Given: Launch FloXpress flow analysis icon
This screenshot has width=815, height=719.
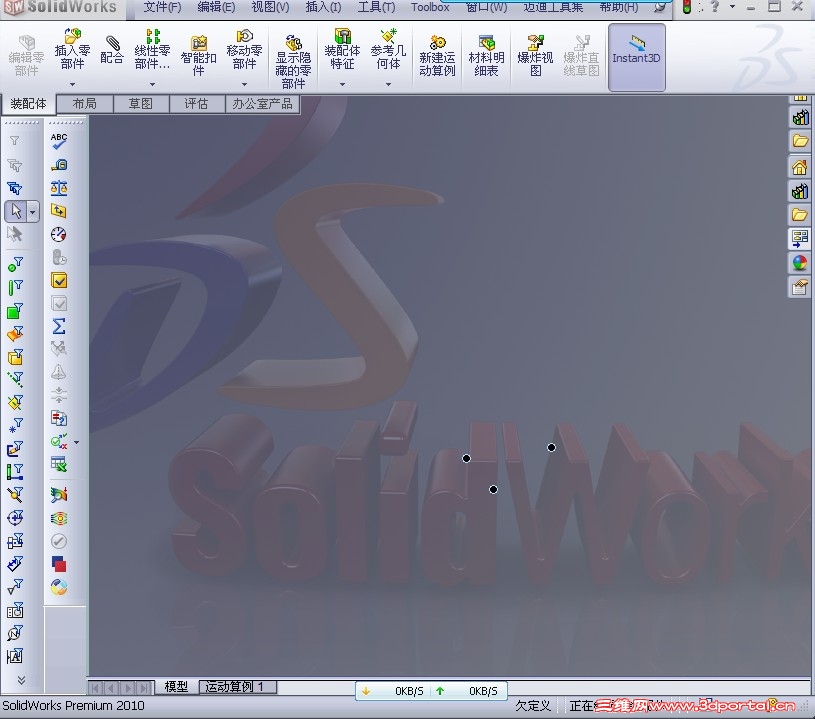Looking at the screenshot, I should [x=59, y=518].
